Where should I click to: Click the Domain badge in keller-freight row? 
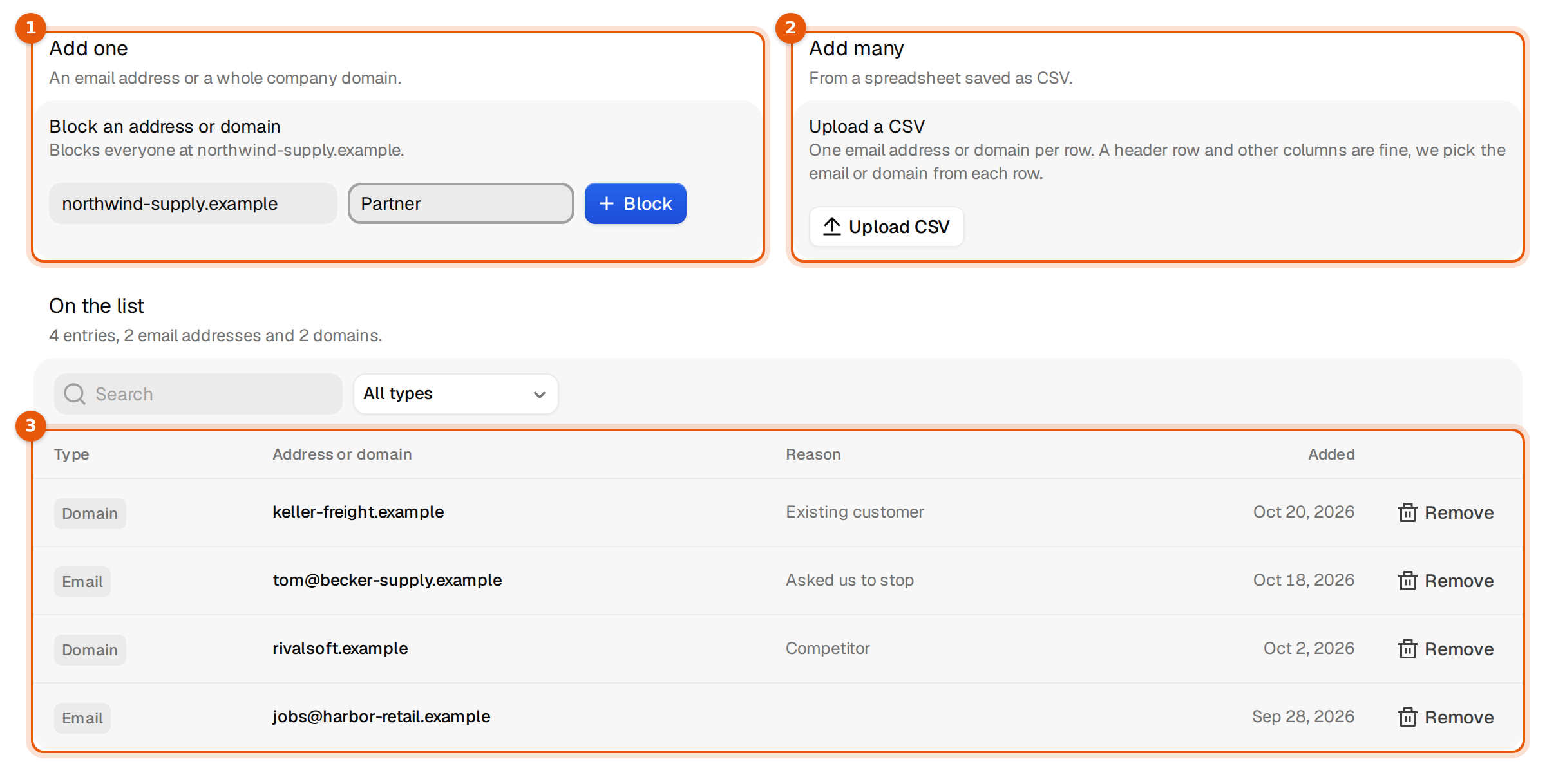[90, 514]
